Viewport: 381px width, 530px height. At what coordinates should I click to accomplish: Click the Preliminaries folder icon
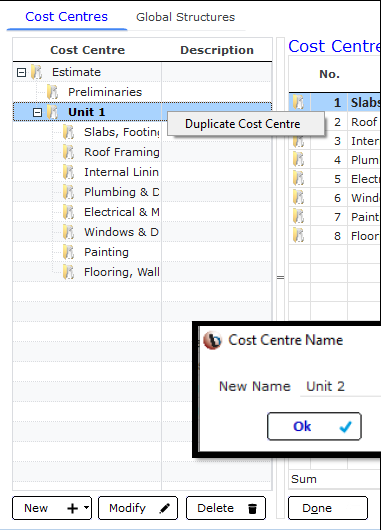point(53,92)
